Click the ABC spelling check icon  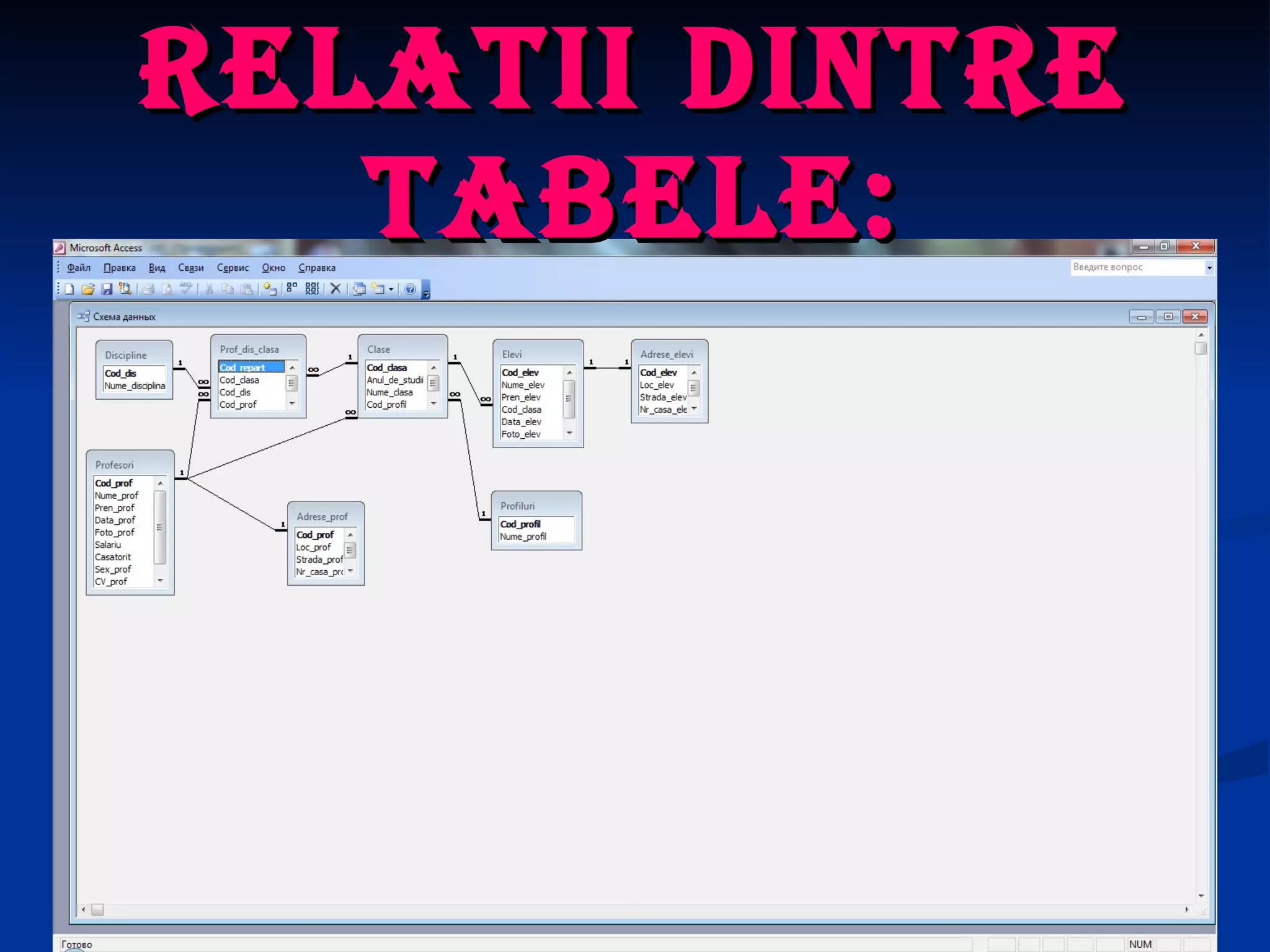coord(186,289)
